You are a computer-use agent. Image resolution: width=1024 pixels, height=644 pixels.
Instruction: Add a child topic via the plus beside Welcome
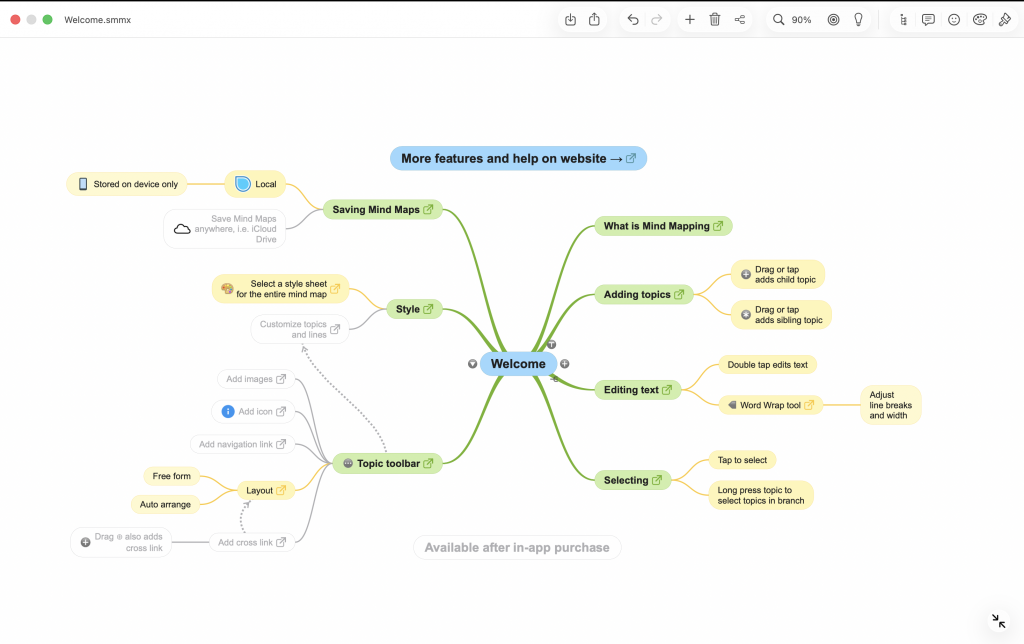[565, 363]
